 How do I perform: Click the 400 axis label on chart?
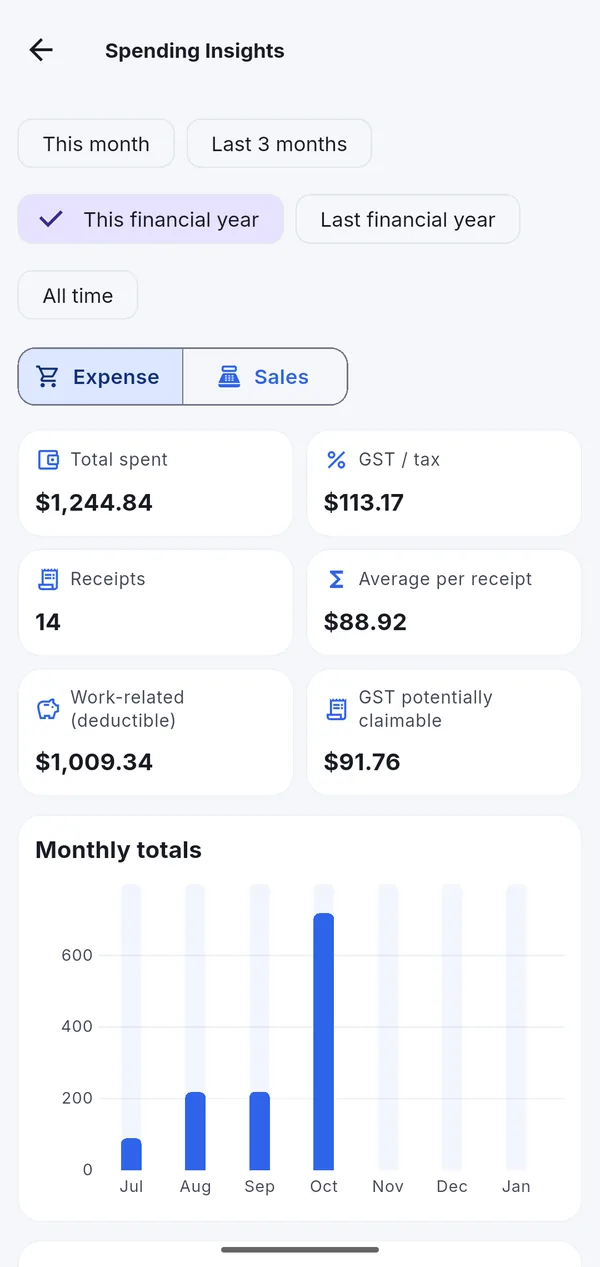(77, 1026)
